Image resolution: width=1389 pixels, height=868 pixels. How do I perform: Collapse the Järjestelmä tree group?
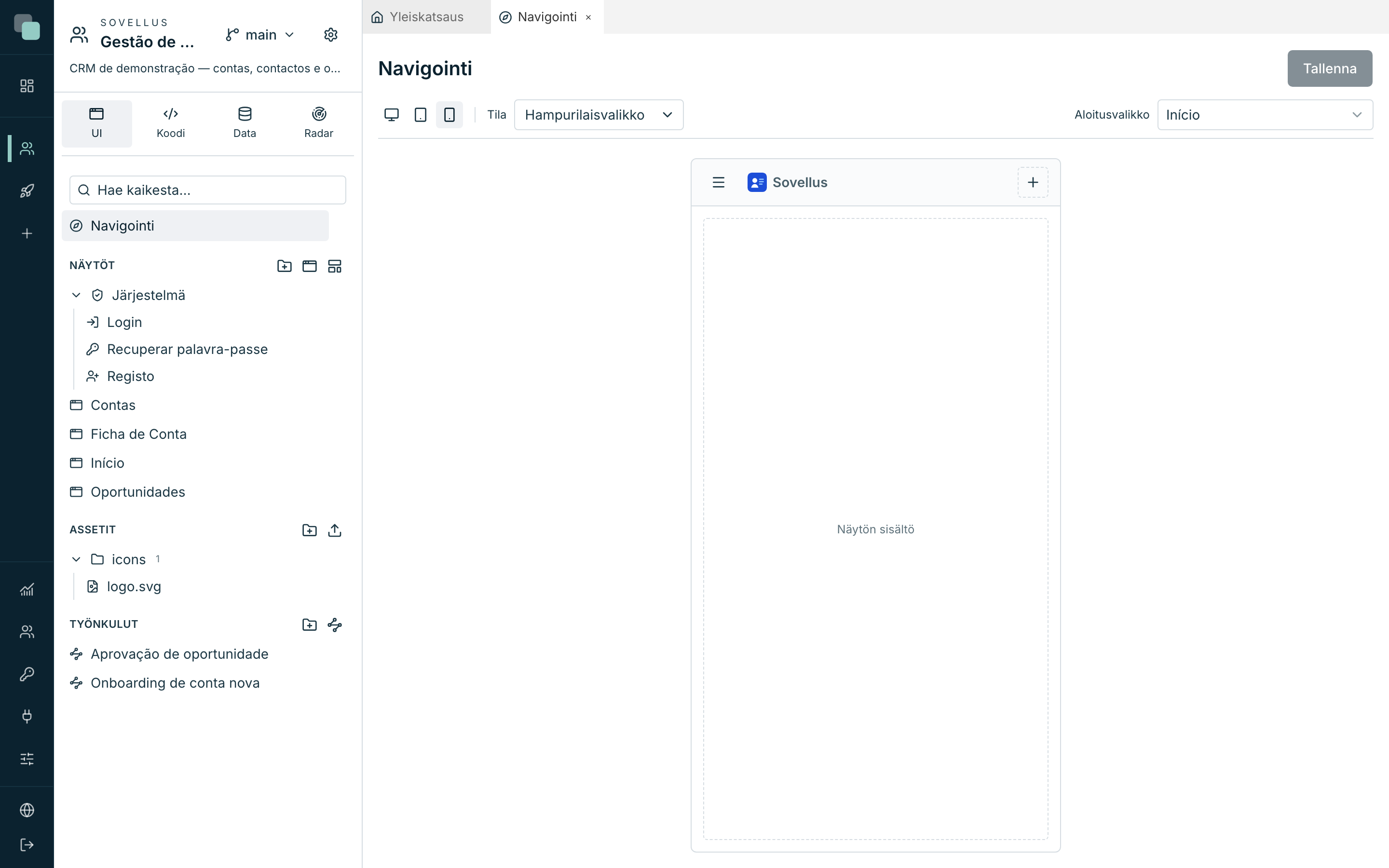click(x=76, y=295)
